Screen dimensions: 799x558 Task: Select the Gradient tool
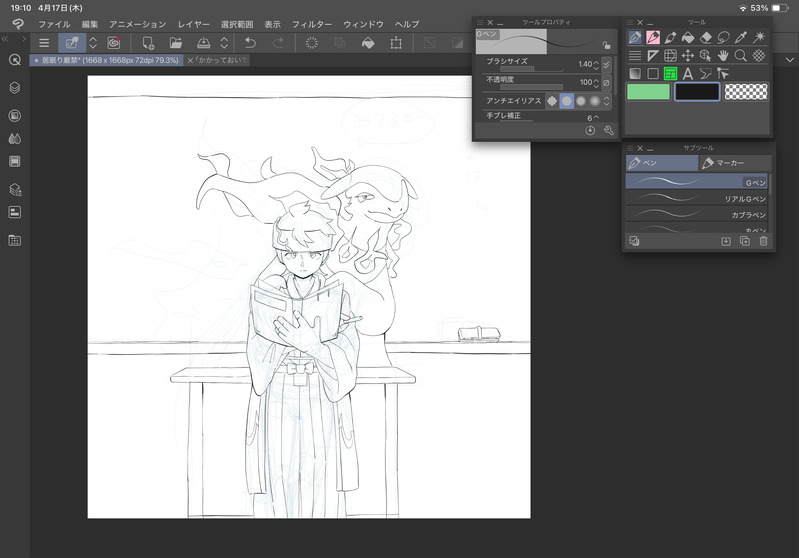click(x=635, y=74)
